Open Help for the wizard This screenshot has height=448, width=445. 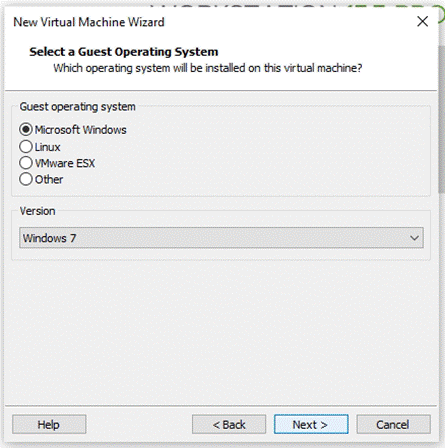coord(49,424)
